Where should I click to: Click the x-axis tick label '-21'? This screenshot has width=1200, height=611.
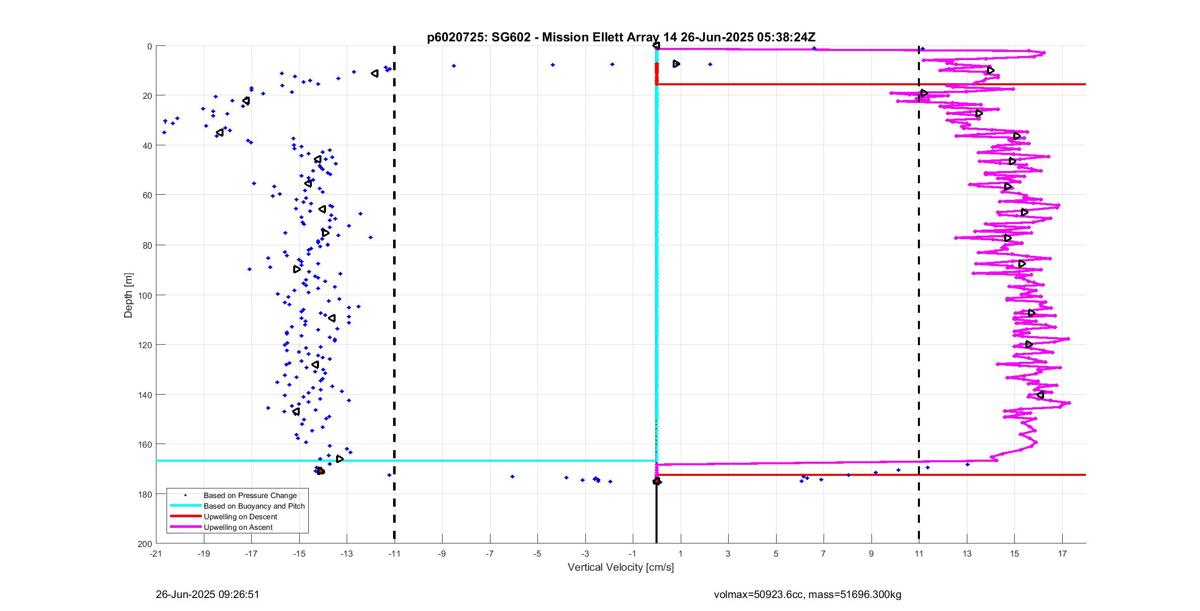pyautogui.click(x=156, y=553)
